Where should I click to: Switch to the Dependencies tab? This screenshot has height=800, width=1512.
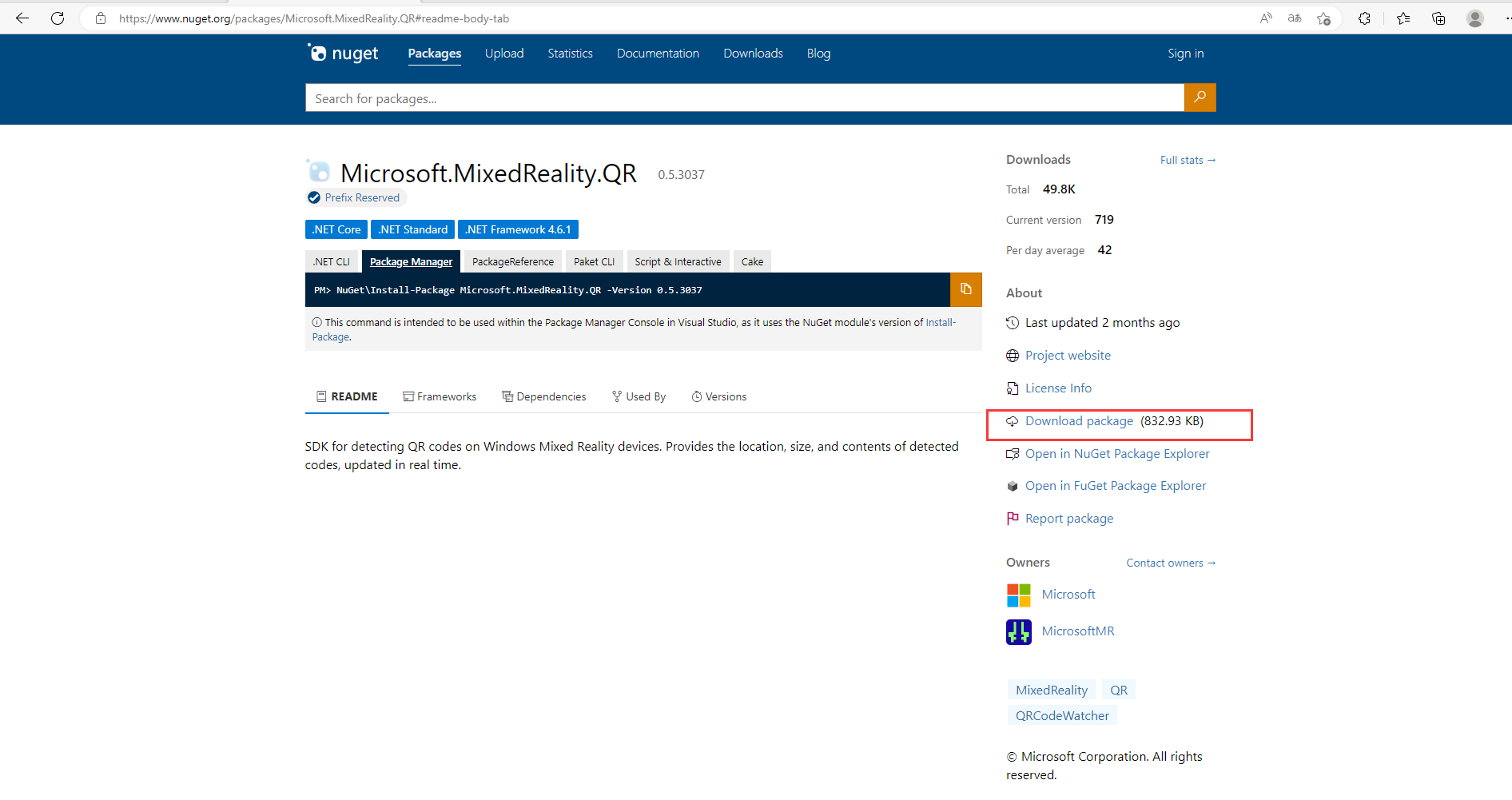pyautogui.click(x=543, y=396)
